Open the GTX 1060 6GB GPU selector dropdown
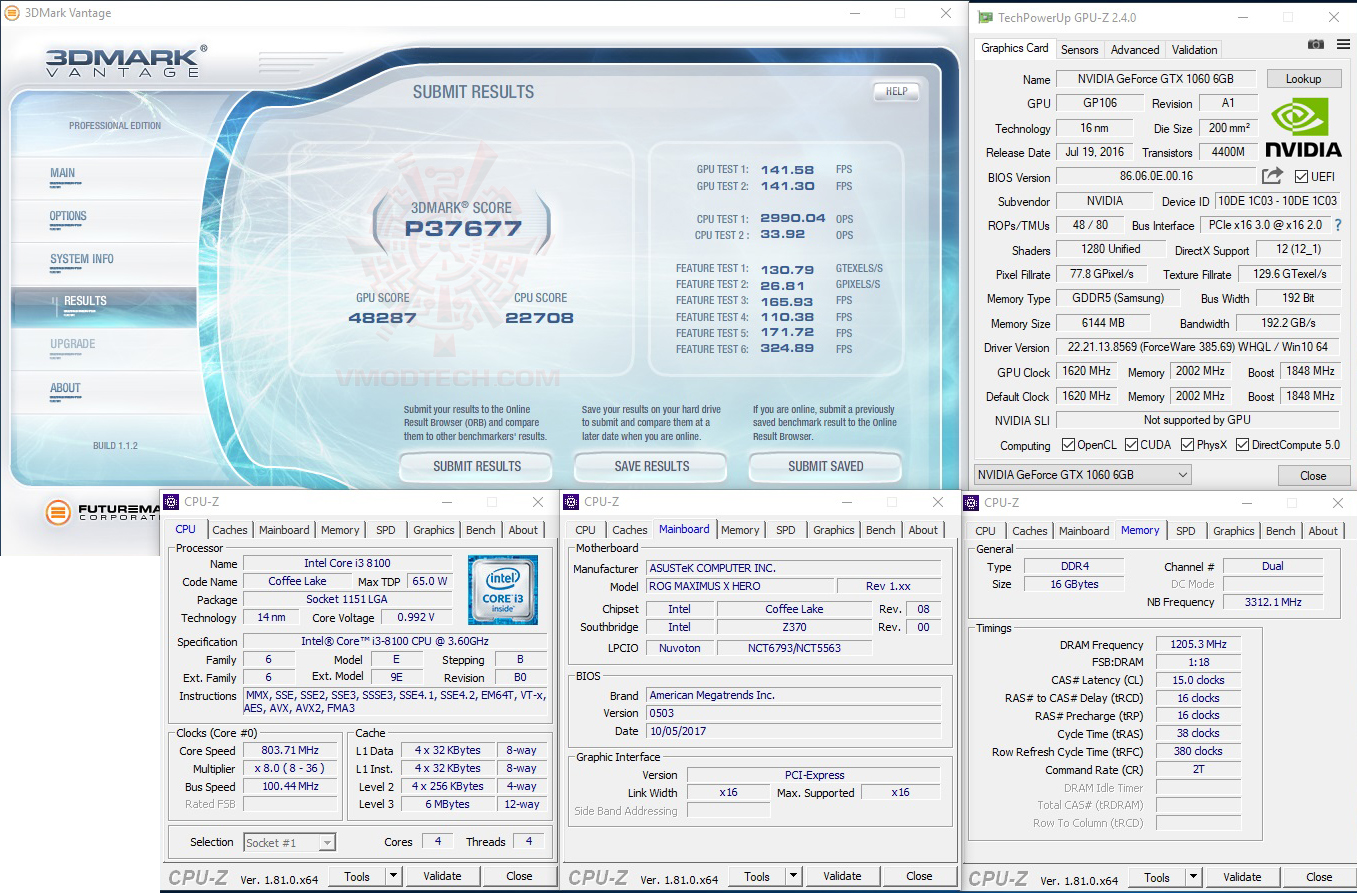The width and height of the screenshot is (1357, 893). (1083, 475)
